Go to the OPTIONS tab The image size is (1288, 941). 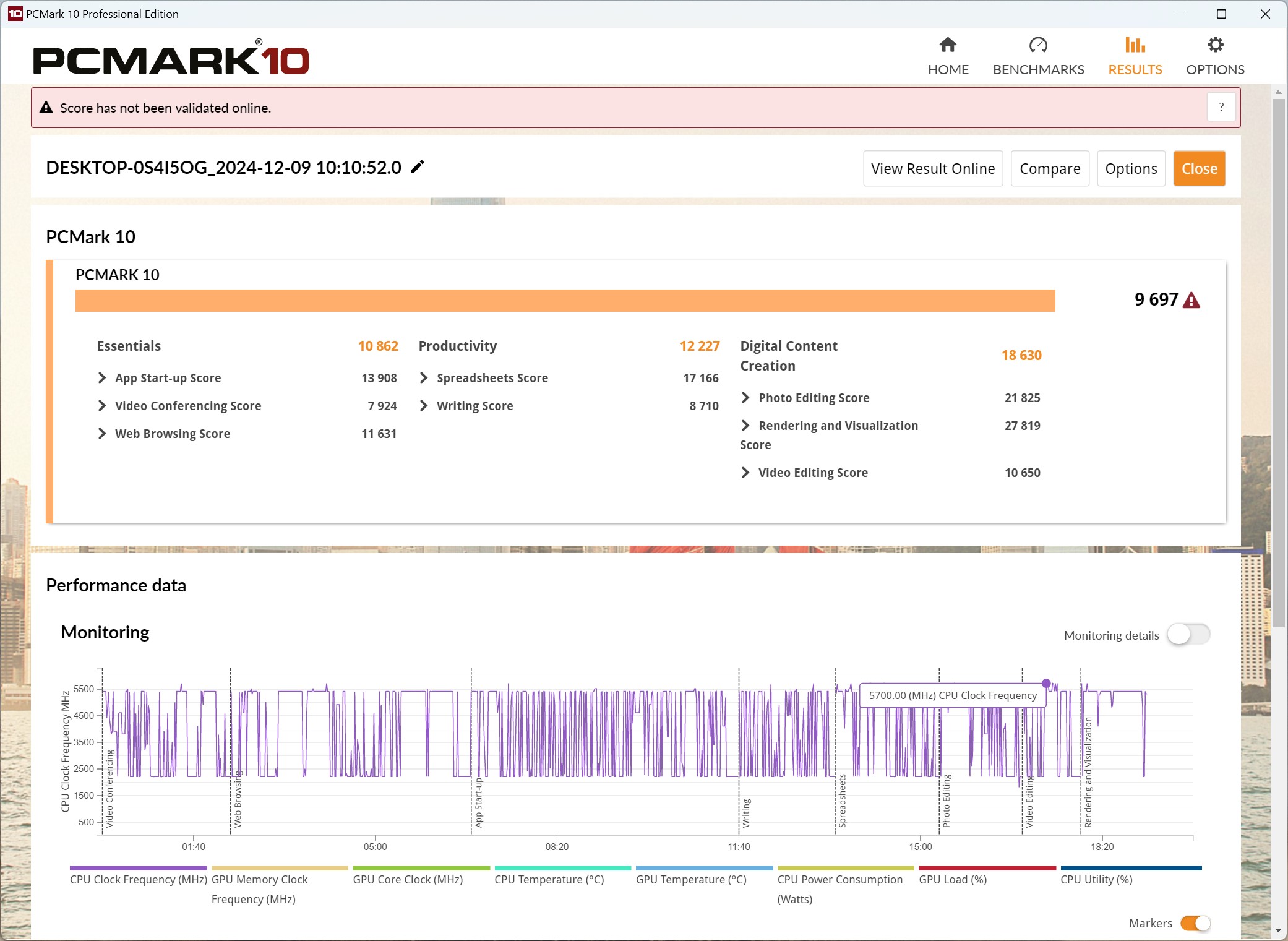point(1215,56)
